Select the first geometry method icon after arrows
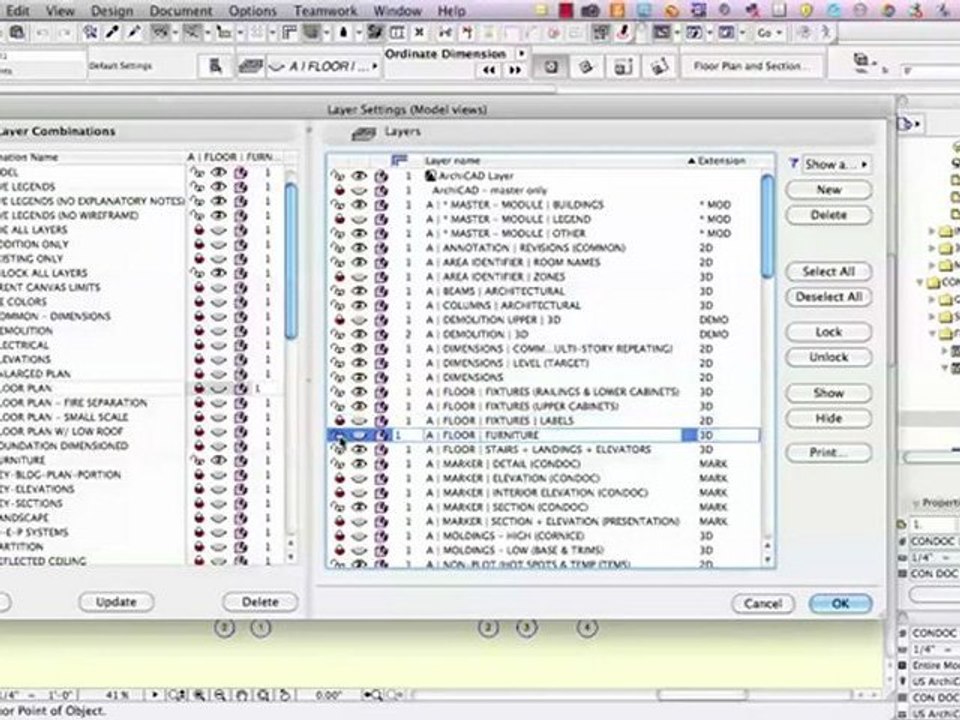This screenshot has width=960, height=720. 550,66
